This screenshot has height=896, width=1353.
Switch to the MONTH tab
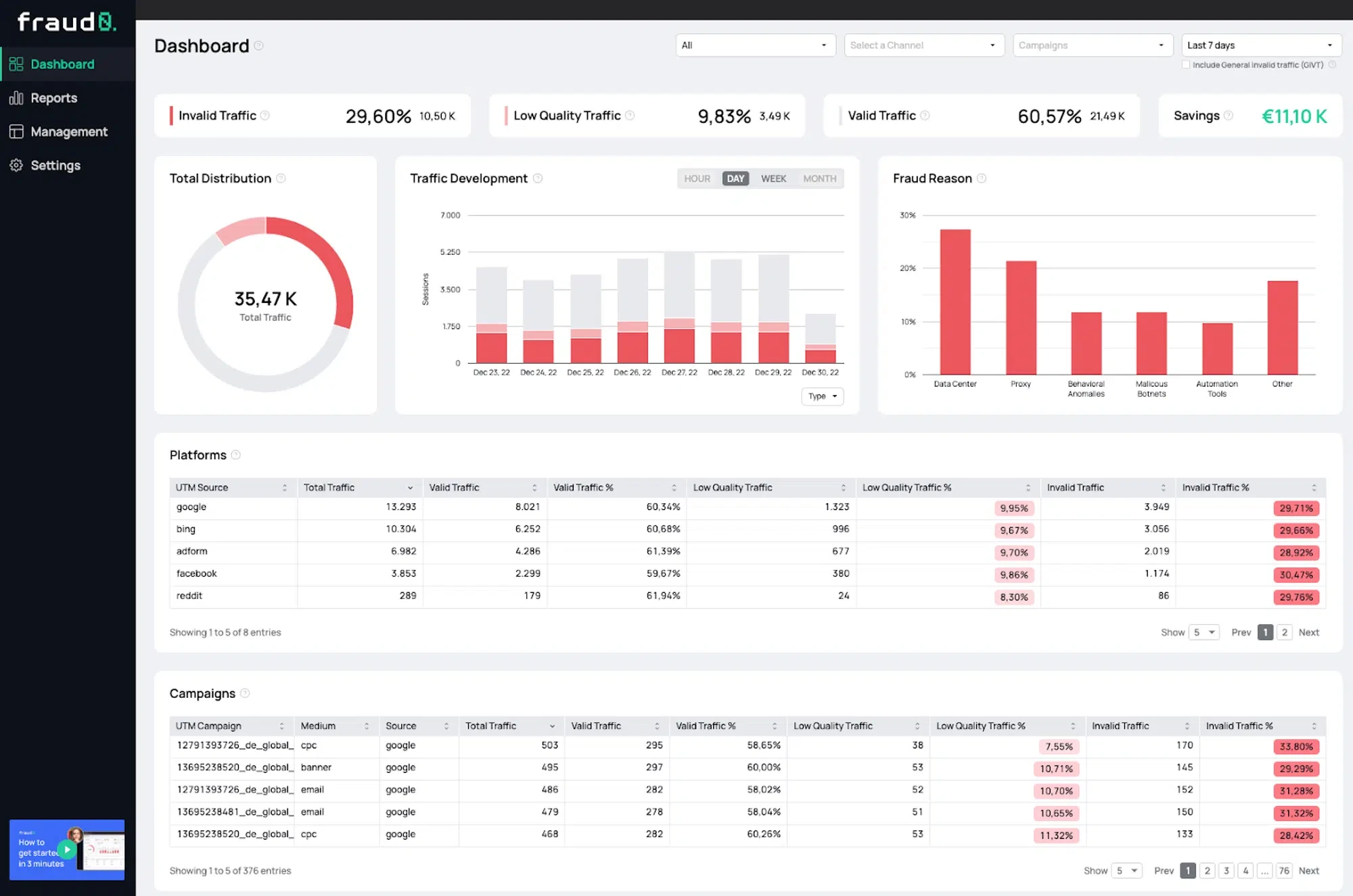tap(819, 178)
